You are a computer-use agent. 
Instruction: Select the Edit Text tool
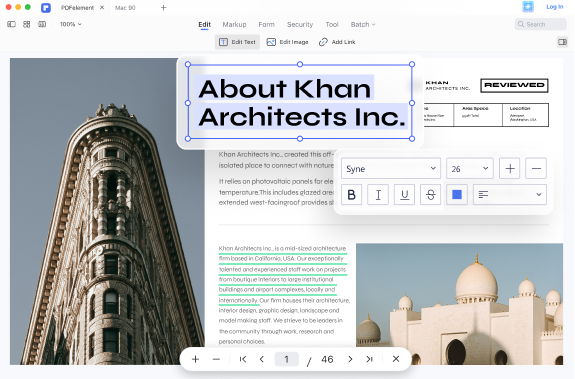tap(237, 42)
